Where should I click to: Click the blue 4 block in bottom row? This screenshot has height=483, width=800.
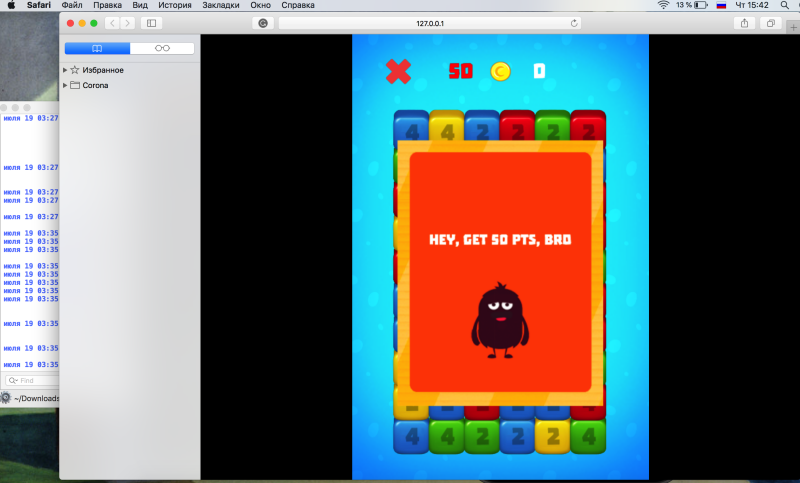tap(411, 437)
